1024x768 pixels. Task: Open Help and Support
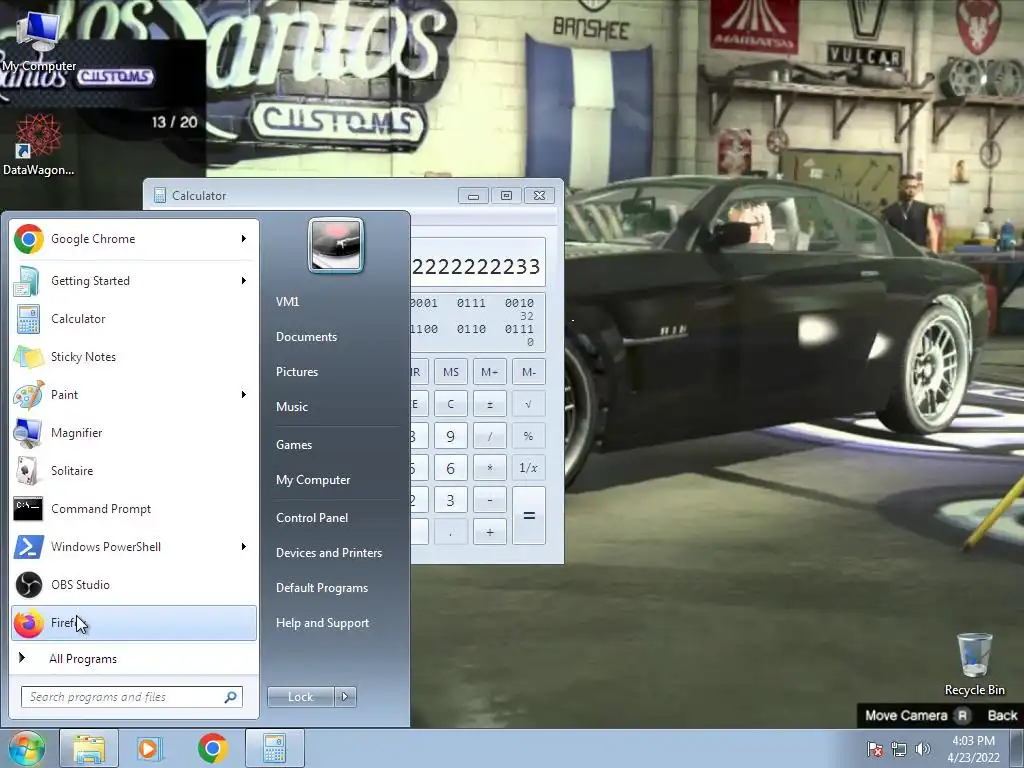tap(322, 623)
